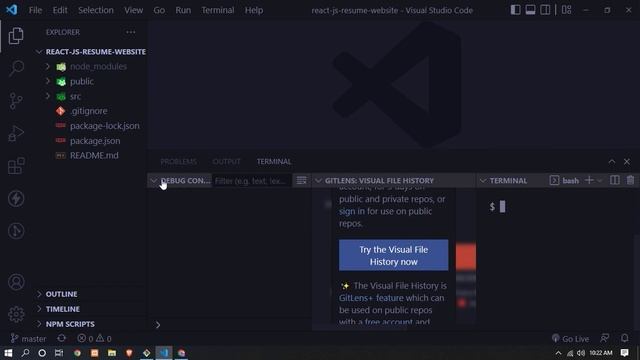Open the Accounts icon in activity bar
The height and width of the screenshot is (360, 640).
tap(16, 282)
